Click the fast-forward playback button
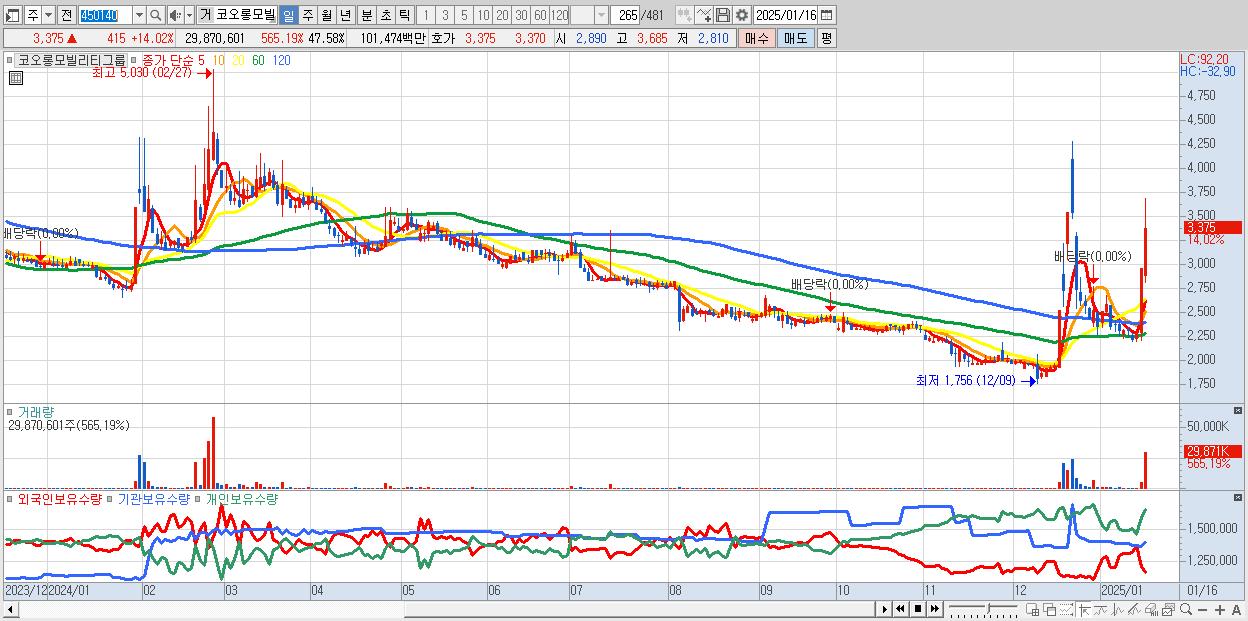 point(934,609)
